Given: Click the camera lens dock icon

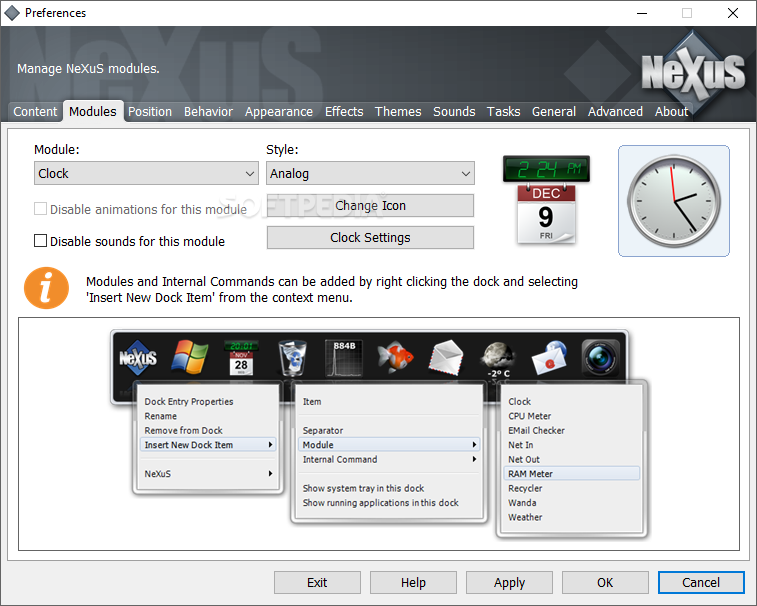Looking at the screenshot, I should [x=600, y=358].
